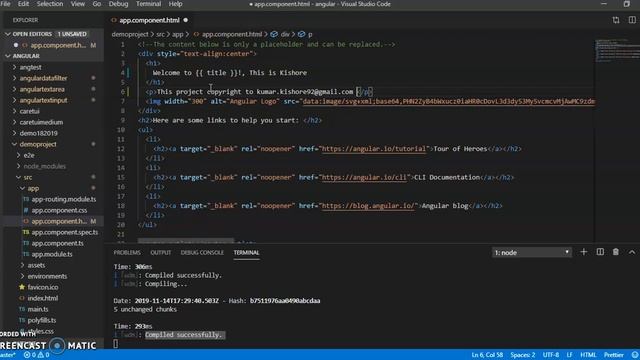
Task: Collapse the app folder
Action: click(x=33, y=188)
